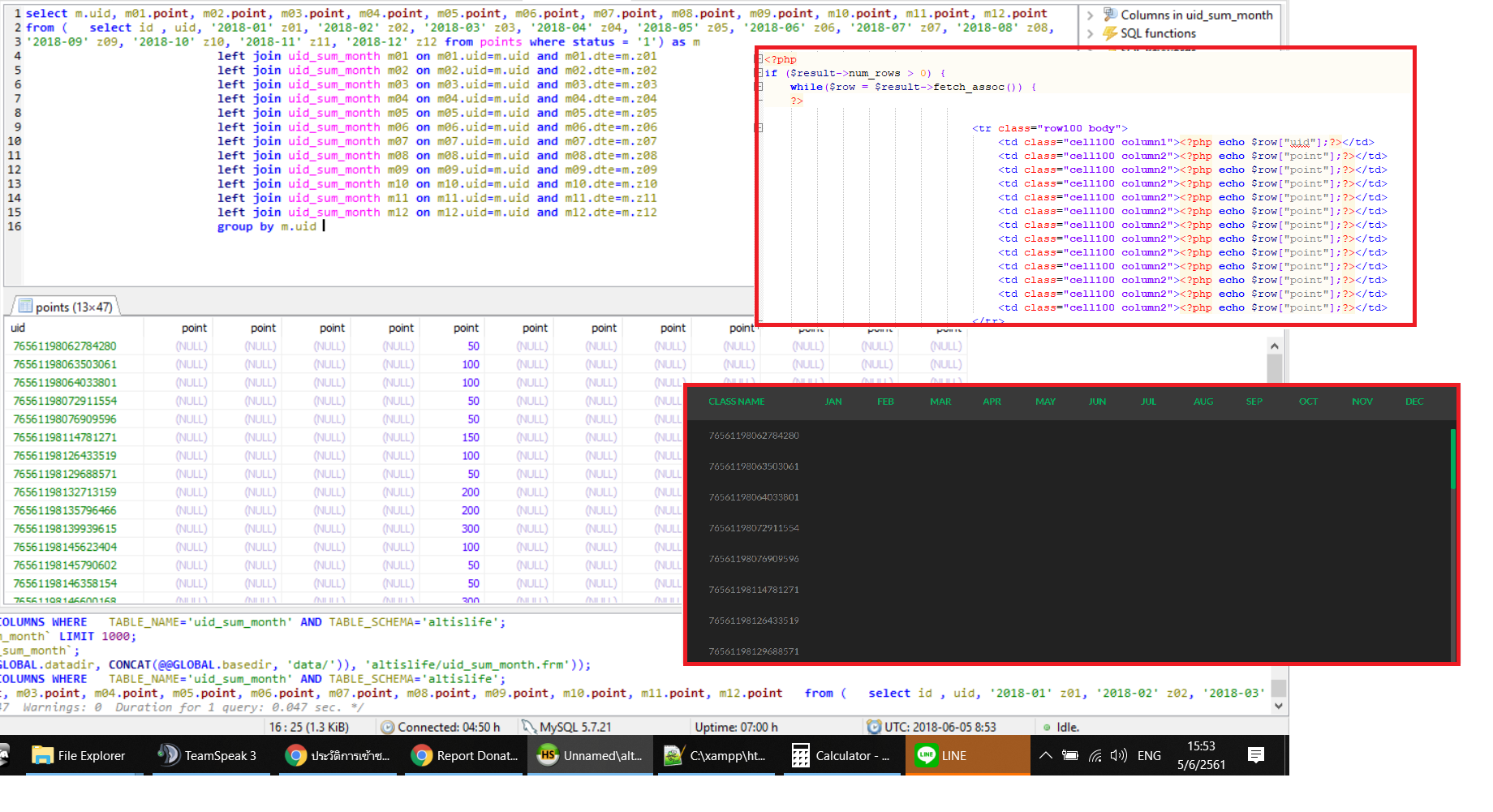The height and width of the screenshot is (812, 1493).
Task: Click the fold marker beside the if ($result->num_rows) line
Action: 759,73
